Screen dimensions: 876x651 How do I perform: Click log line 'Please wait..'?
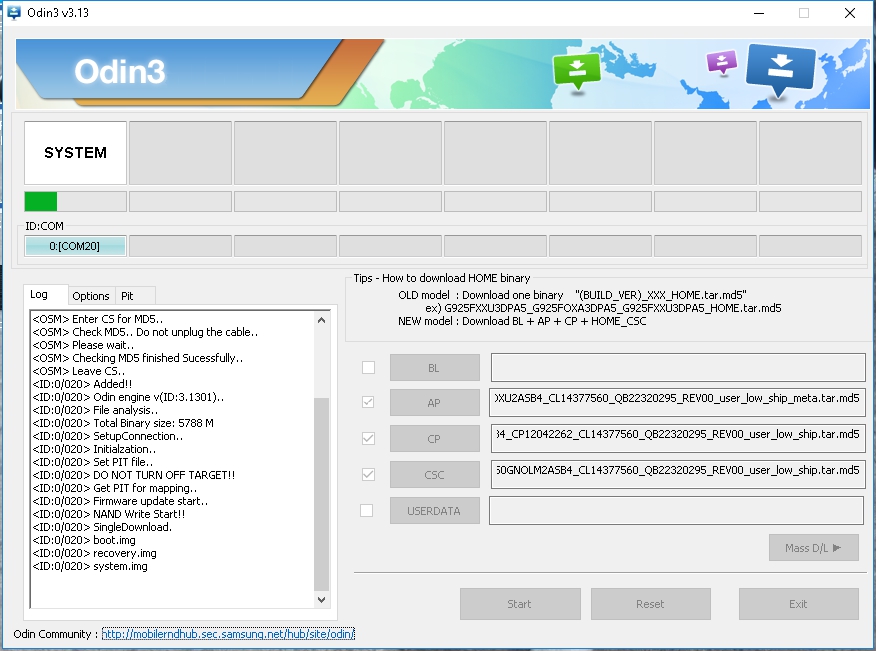(83, 345)
